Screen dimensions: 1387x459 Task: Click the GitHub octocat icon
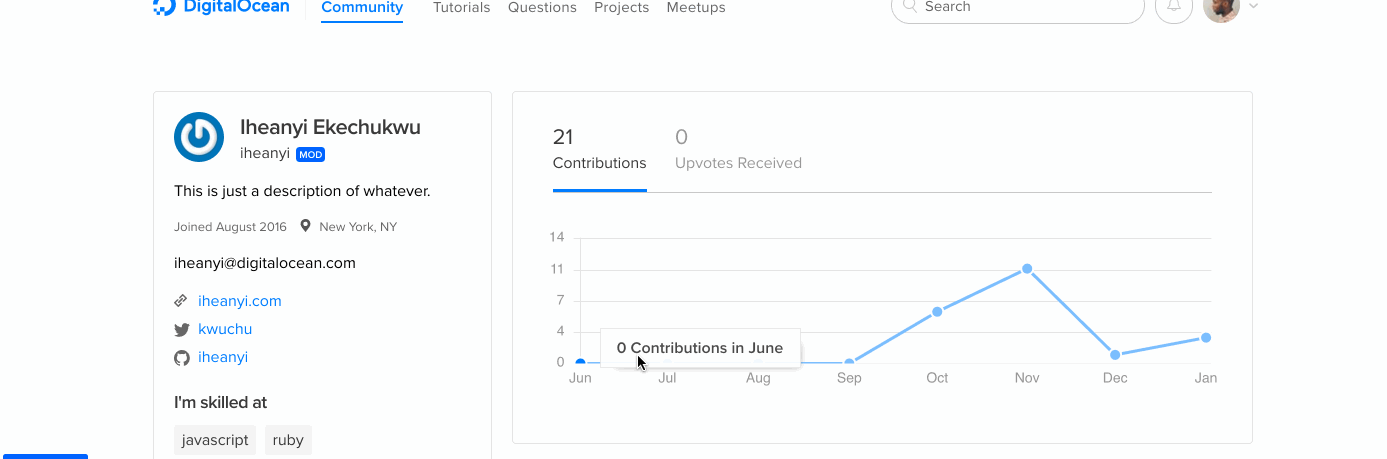pyautogui.click(x=182, y=358)
